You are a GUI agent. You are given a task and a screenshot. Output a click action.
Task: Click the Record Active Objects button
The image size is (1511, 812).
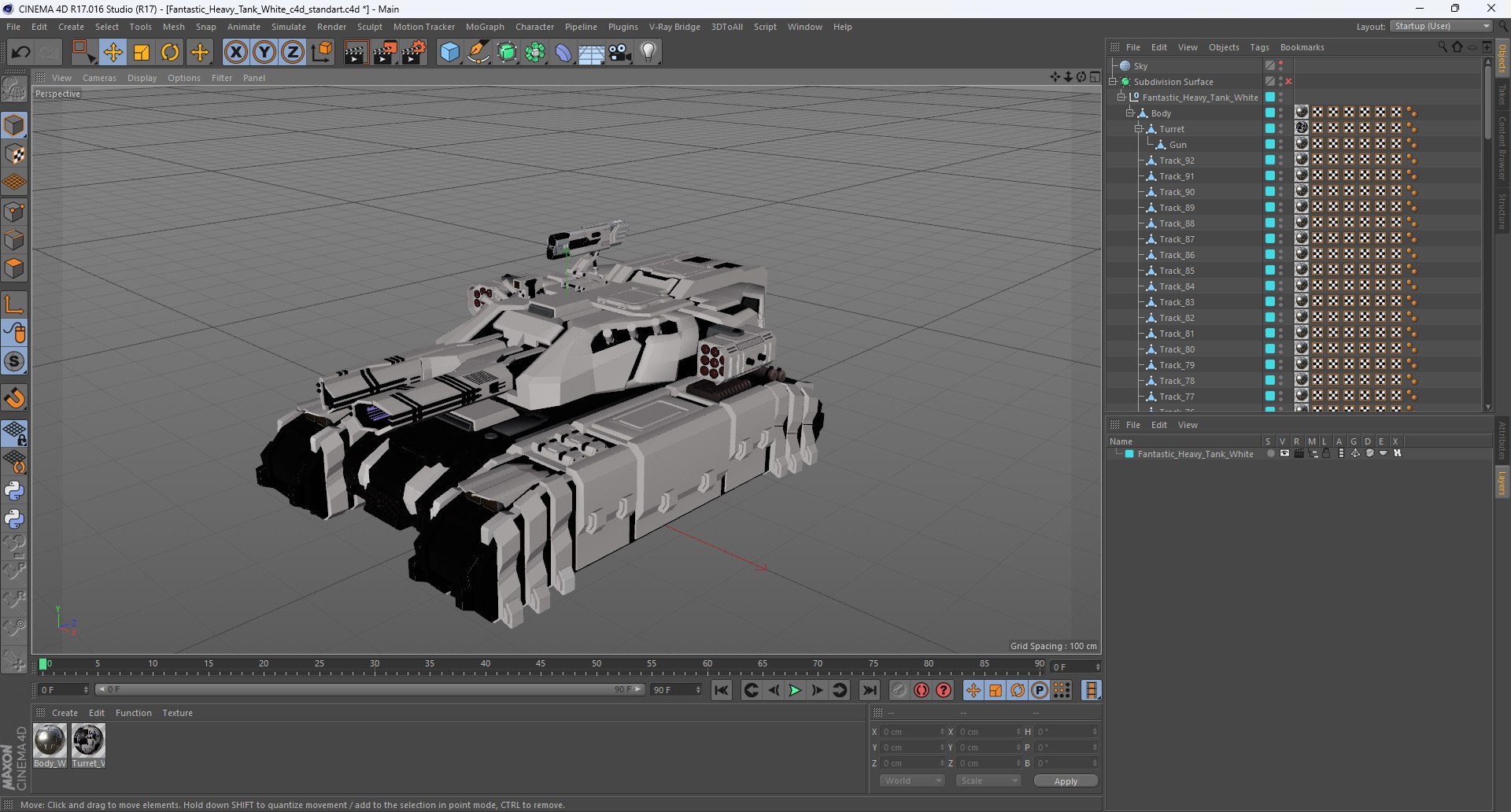(x=900, y=690)
